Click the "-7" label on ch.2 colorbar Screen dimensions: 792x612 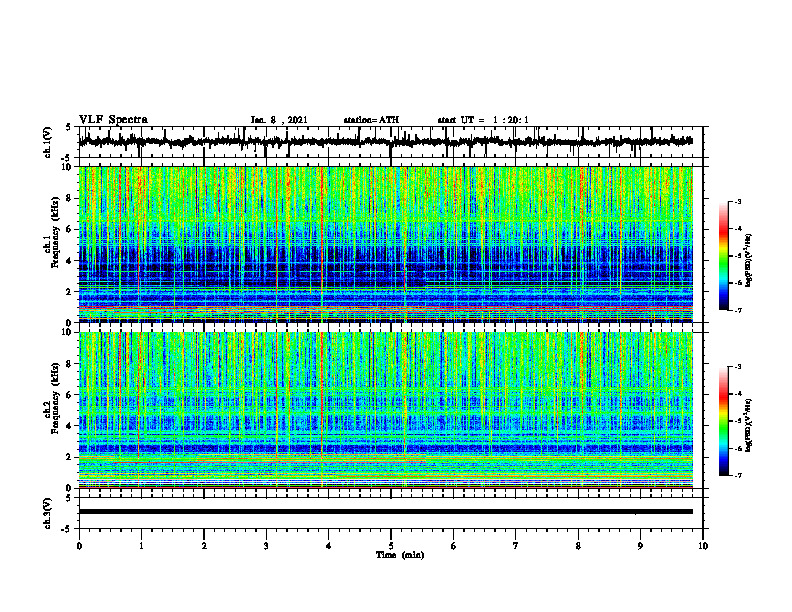tap(737, 476)
